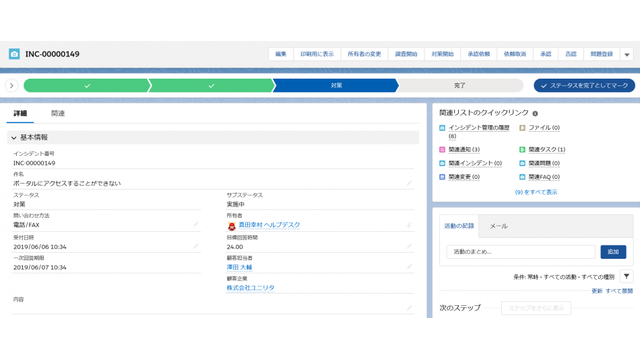This screenshot has width=640, height=360.
Task: Open the インシデント管理の履歴 (8) link
Action: 479,131
